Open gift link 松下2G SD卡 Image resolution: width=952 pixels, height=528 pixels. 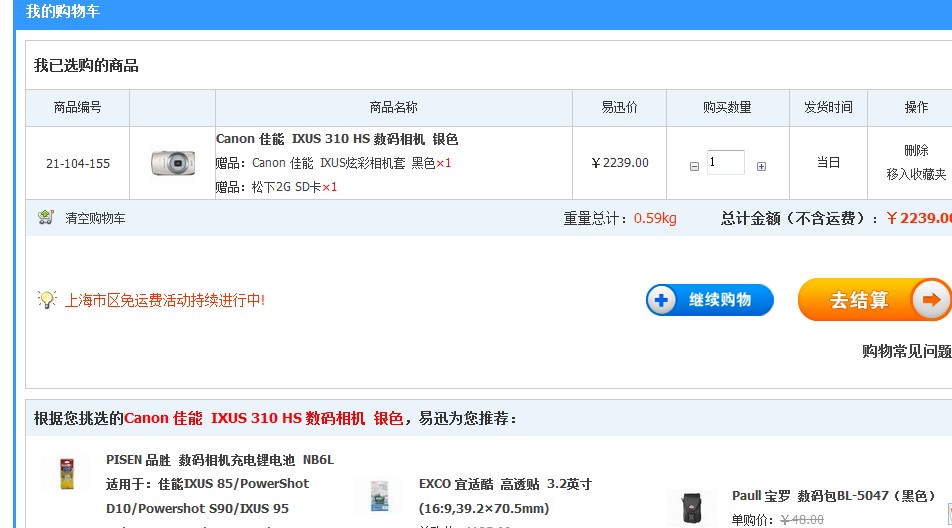point(287,187)
